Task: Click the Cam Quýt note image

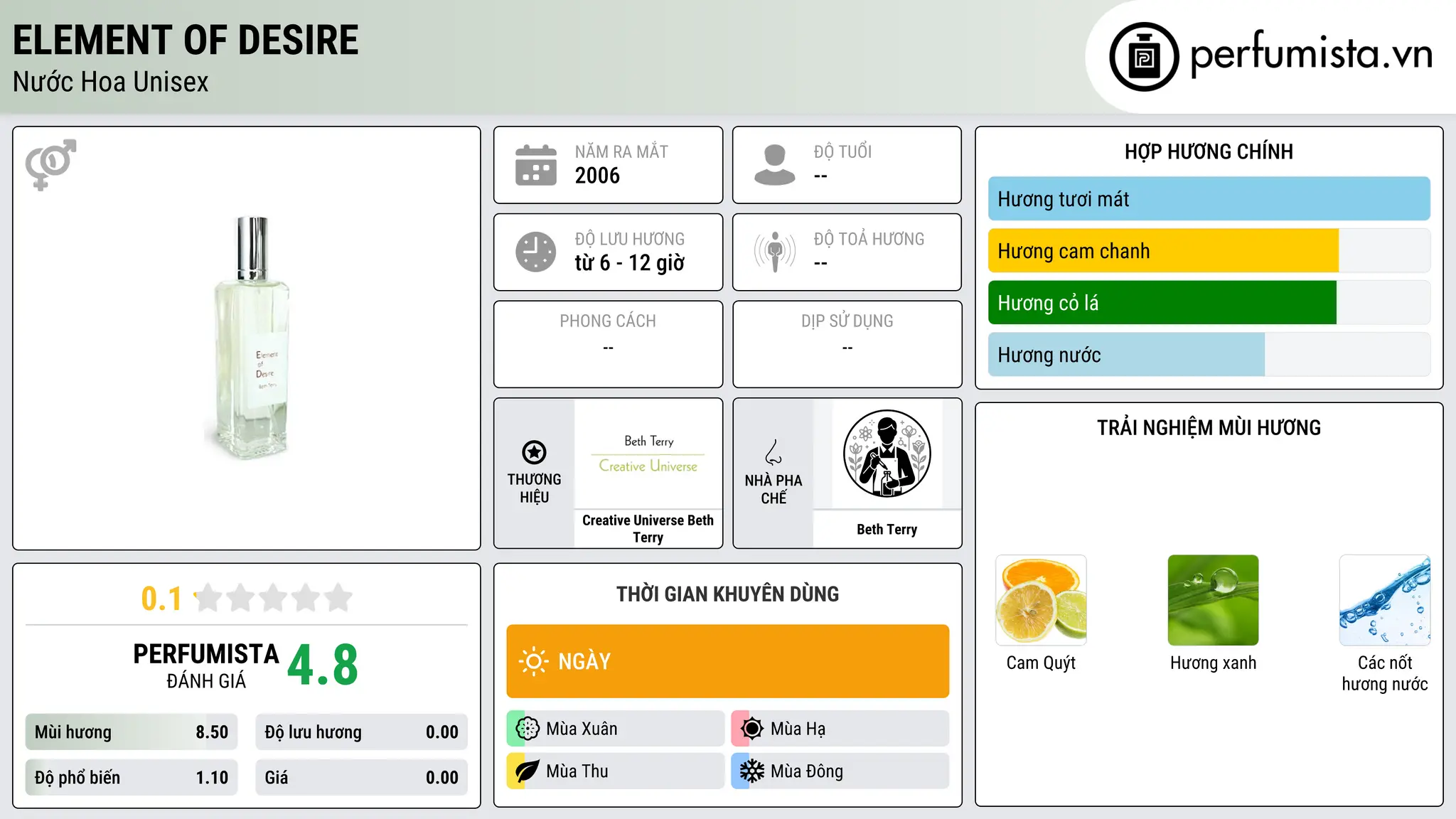Action: [x=1041, y=600]
